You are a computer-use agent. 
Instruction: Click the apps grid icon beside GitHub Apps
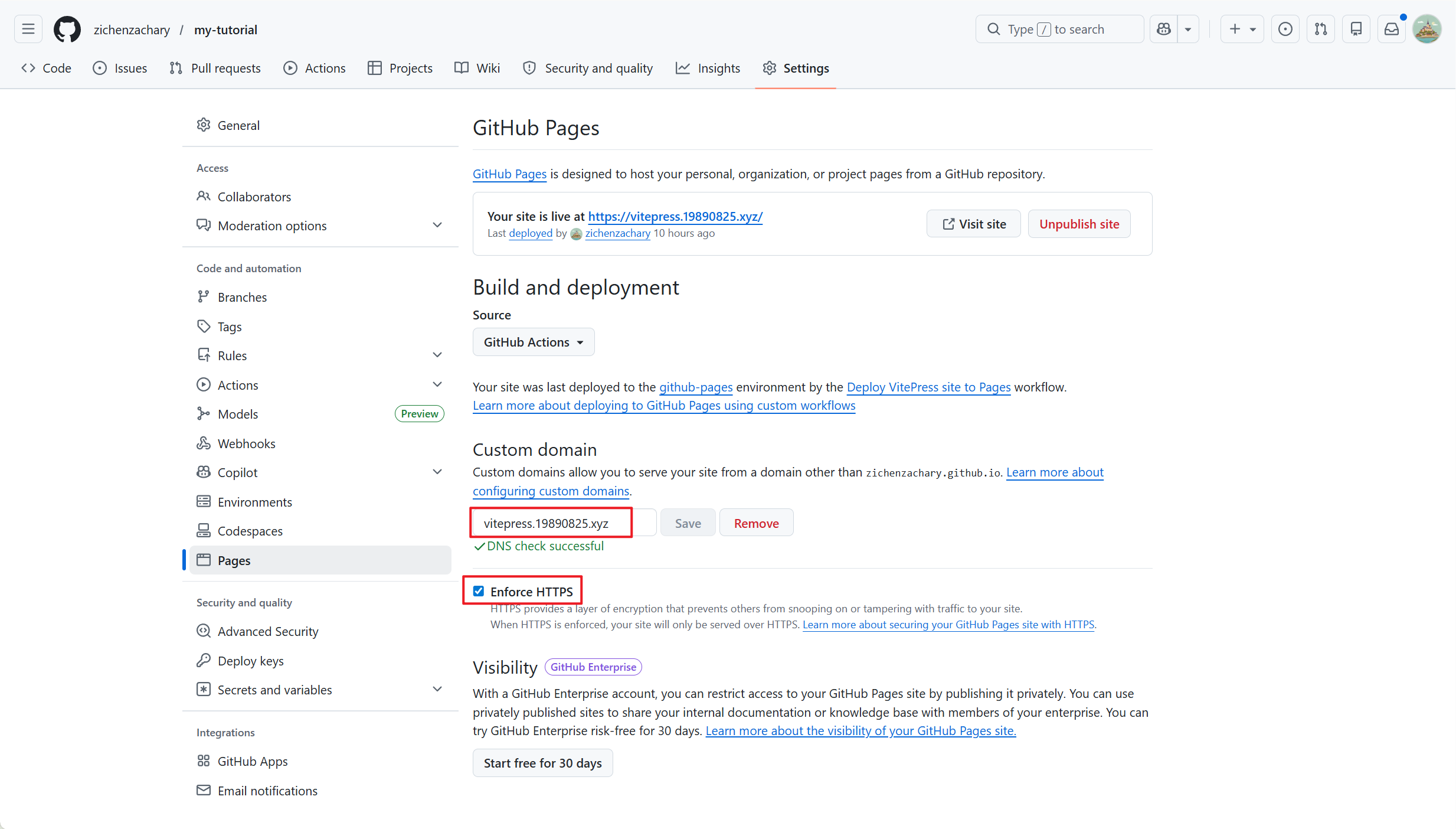pos(204,761)
